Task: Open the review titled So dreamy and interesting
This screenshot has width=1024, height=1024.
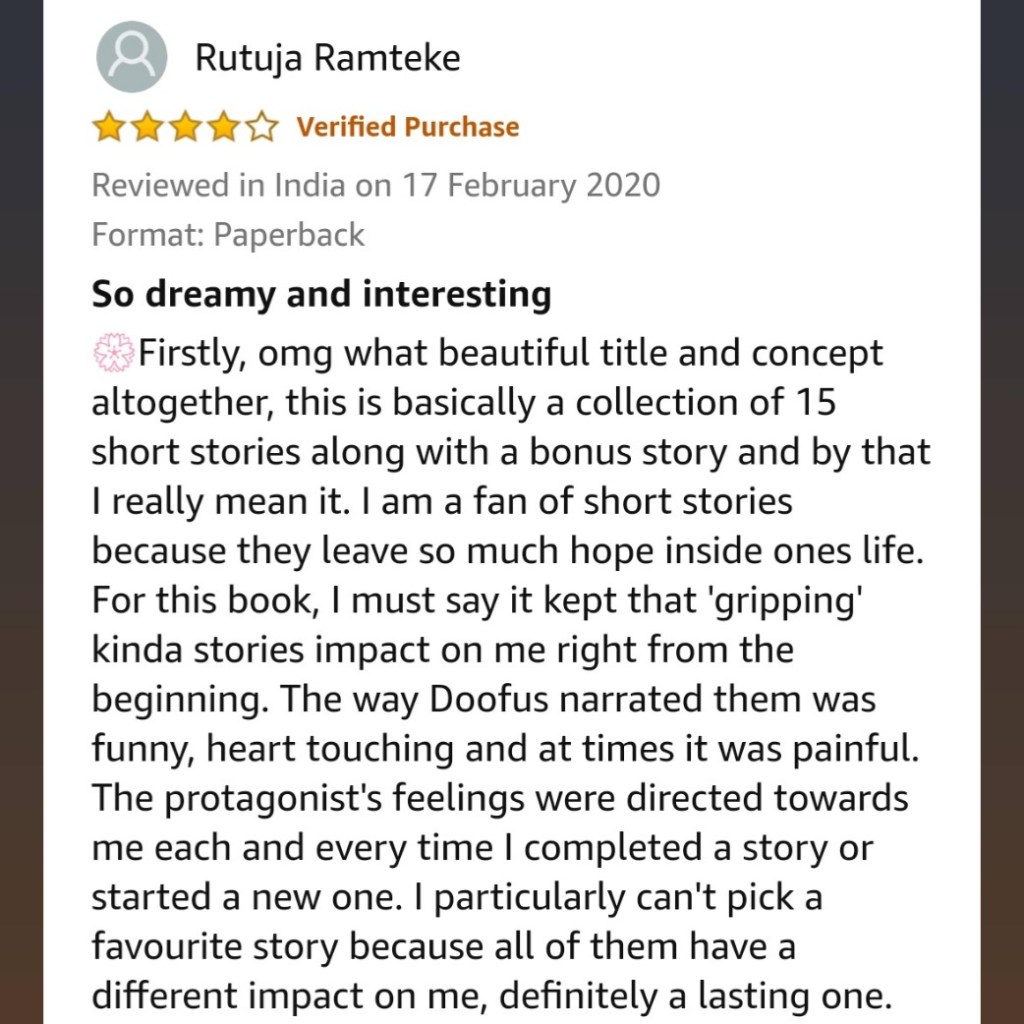Action: coord(321,294)
